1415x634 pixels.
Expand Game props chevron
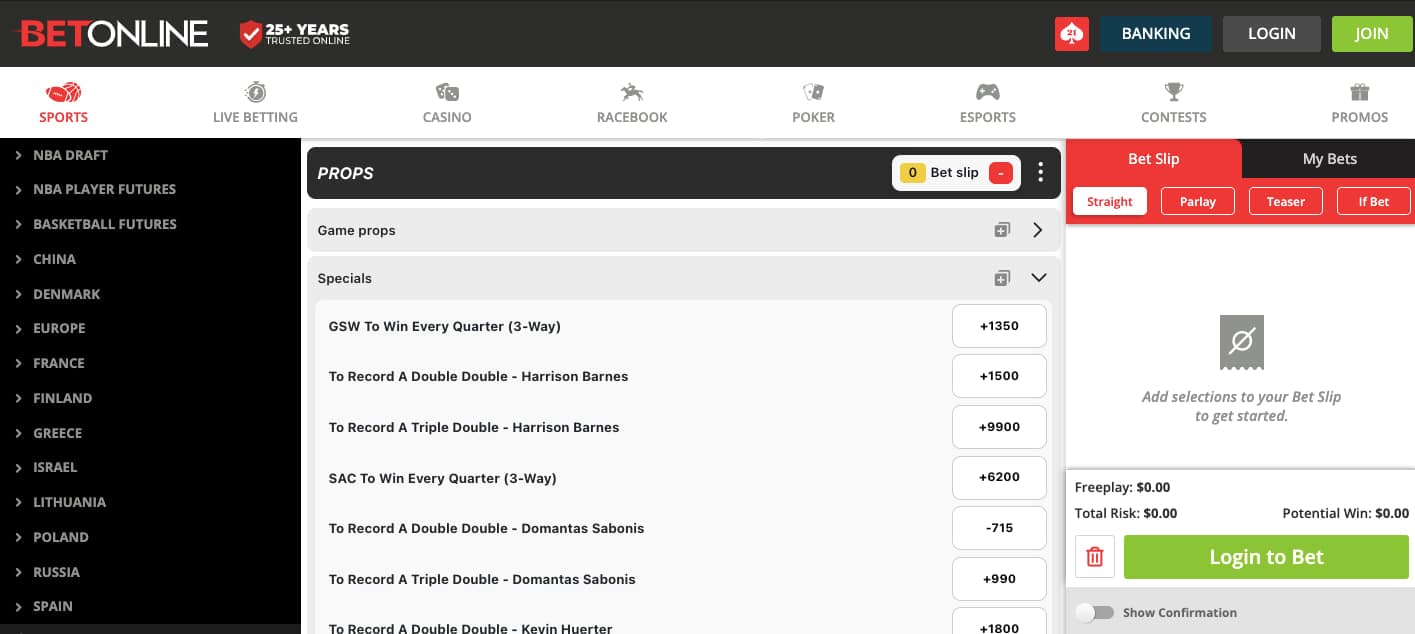click(1038, 230)
